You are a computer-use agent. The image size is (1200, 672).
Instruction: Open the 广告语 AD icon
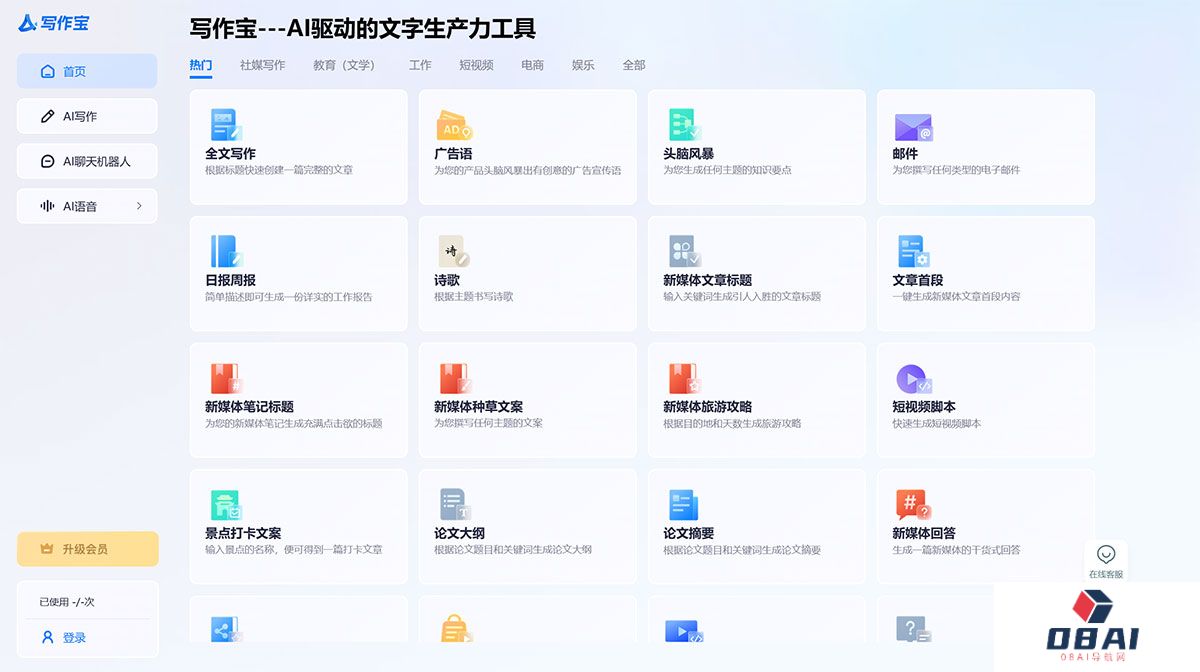coord(453,126)
